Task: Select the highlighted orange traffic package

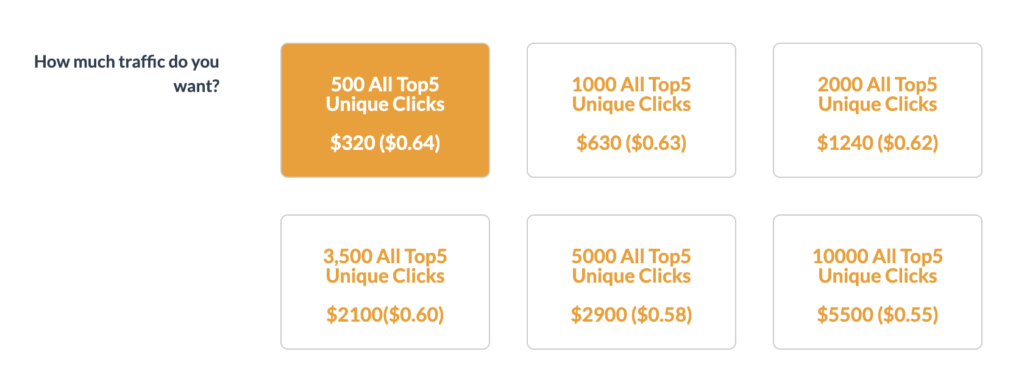Action: click(385, 110)
